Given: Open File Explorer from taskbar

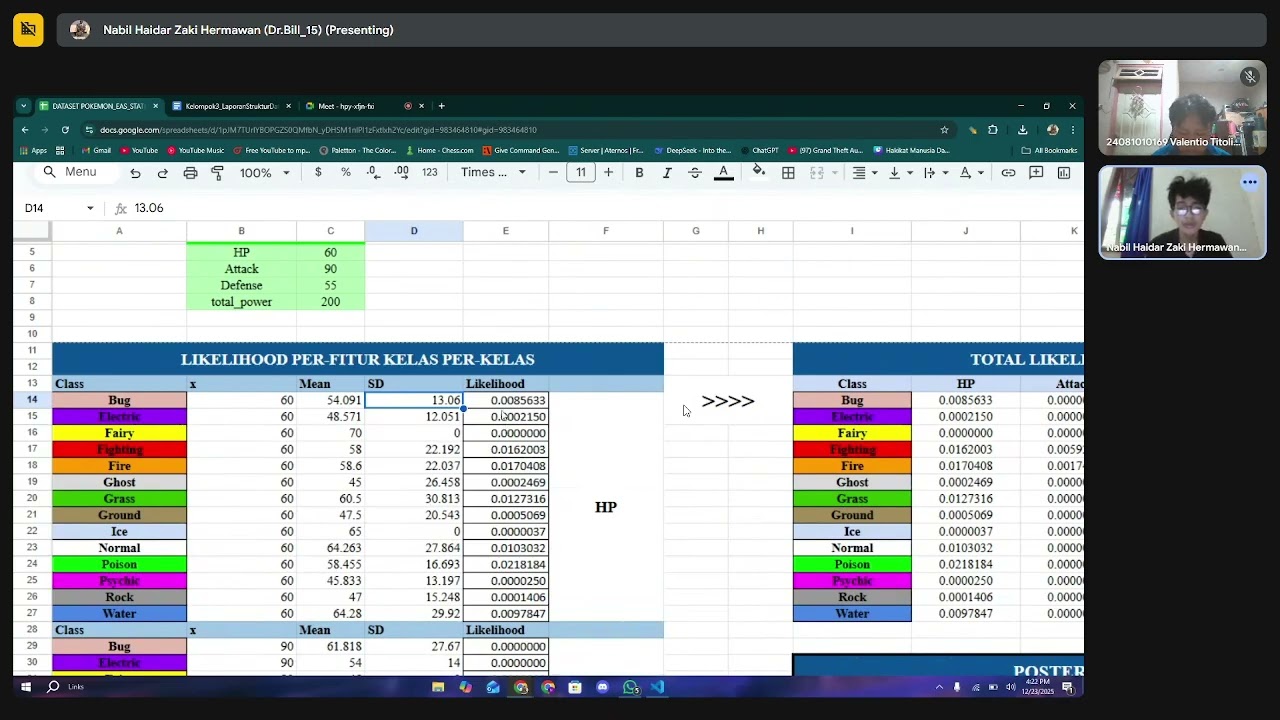Looking at the screenshot, I should (x=438, y=687).
